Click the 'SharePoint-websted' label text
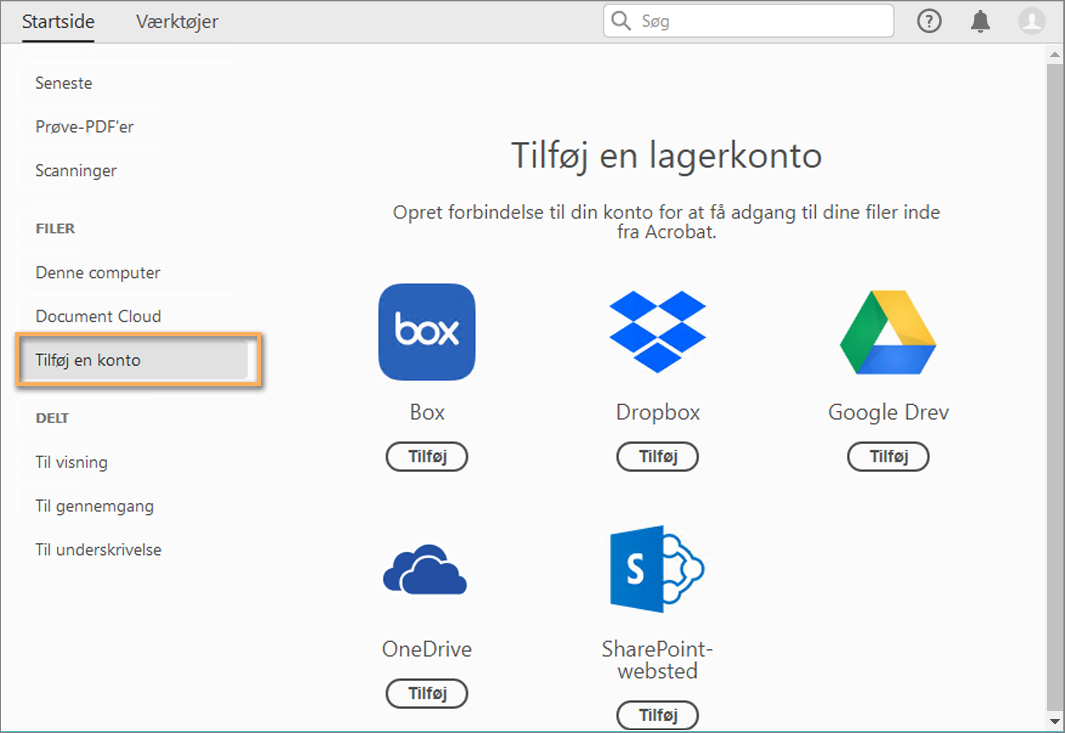Viewport: 1065px width, 733px height. tap(657, 660)
